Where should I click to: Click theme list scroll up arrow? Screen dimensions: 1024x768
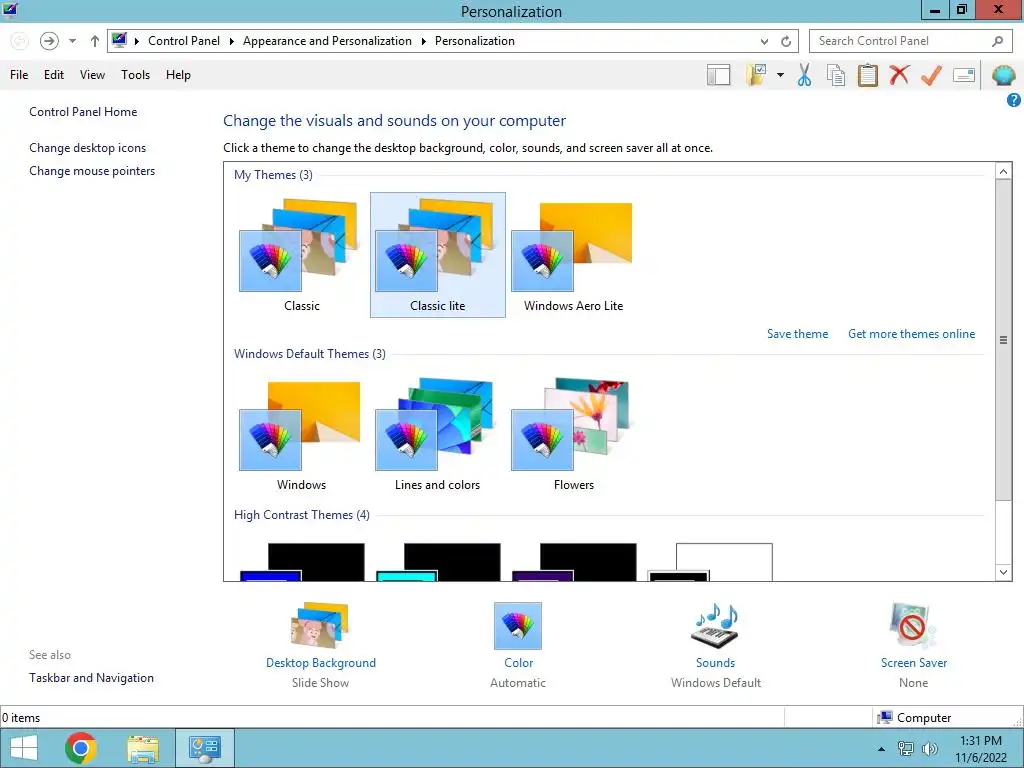[1003, 171]
